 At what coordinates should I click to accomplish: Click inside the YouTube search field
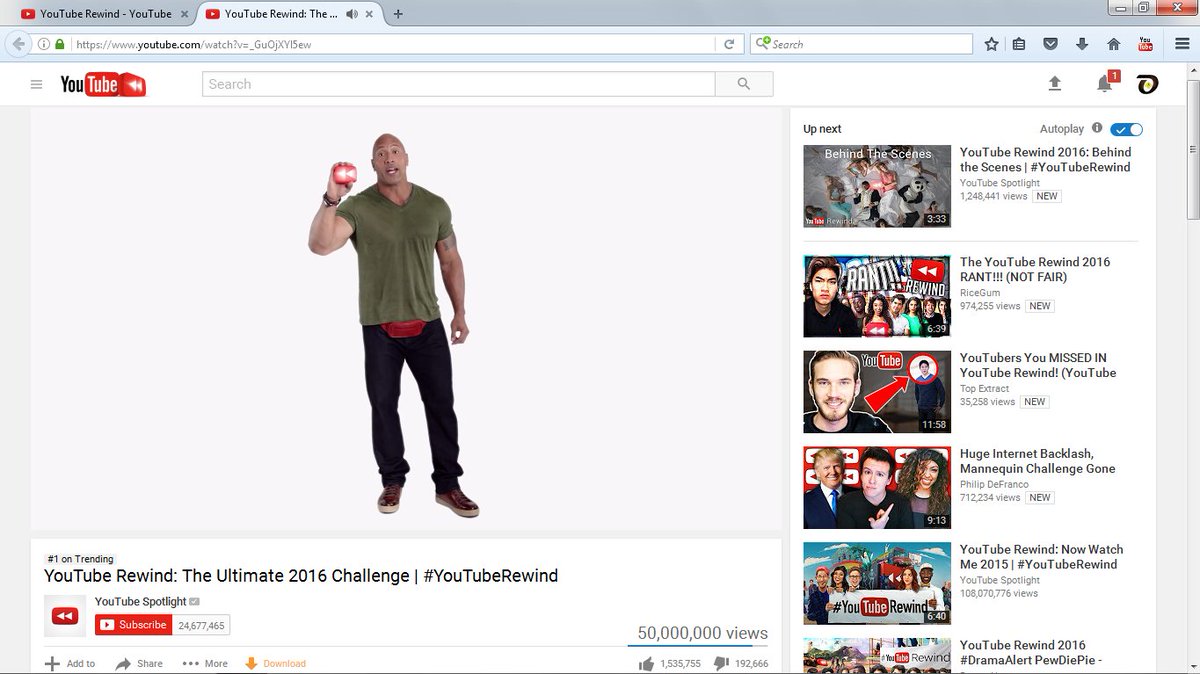[x=459, y=84]
